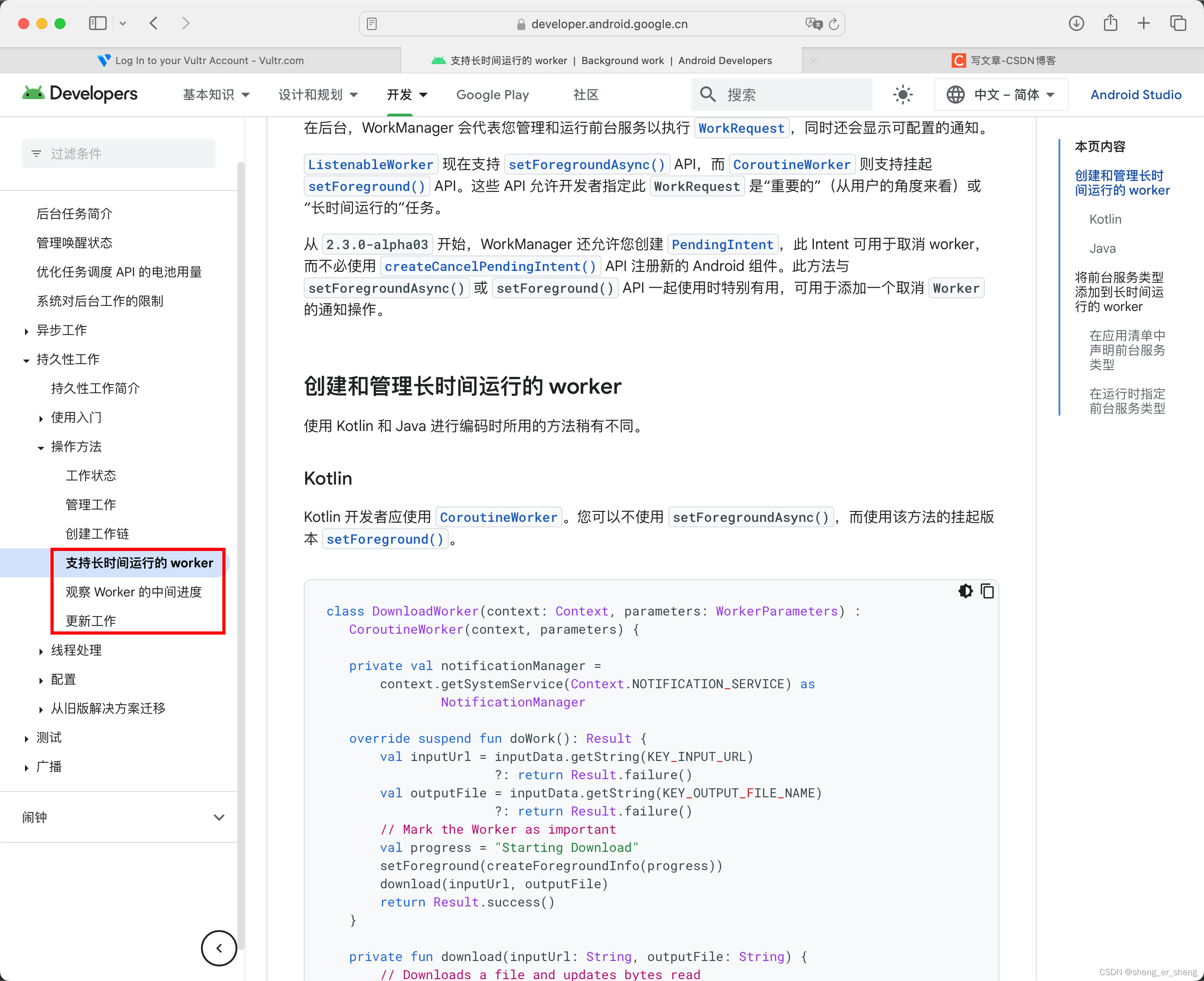1204x981 pixels.
Task: Open the share menu
Action: [1110, 23]
